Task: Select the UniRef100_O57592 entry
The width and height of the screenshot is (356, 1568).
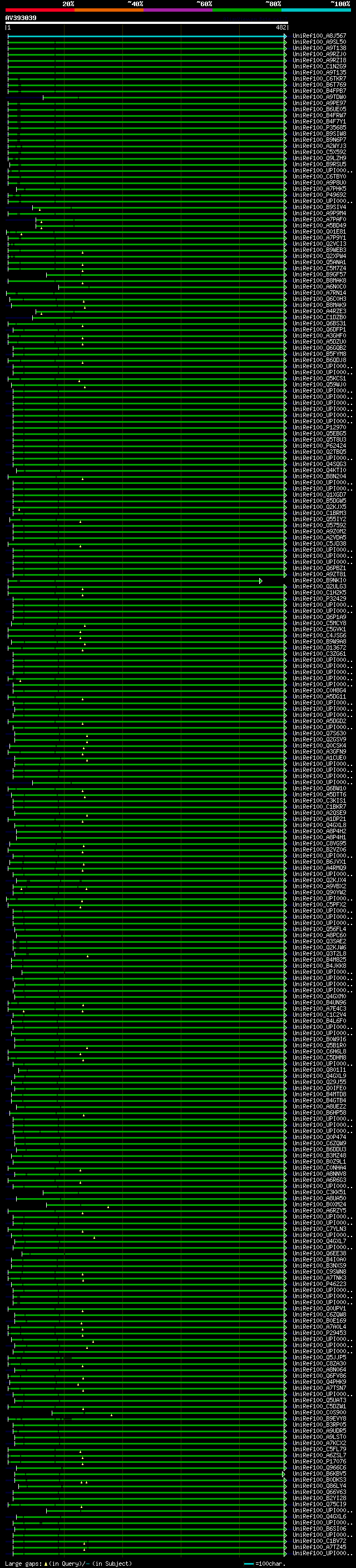Action: pyautogui.click(x=319, y=525)
